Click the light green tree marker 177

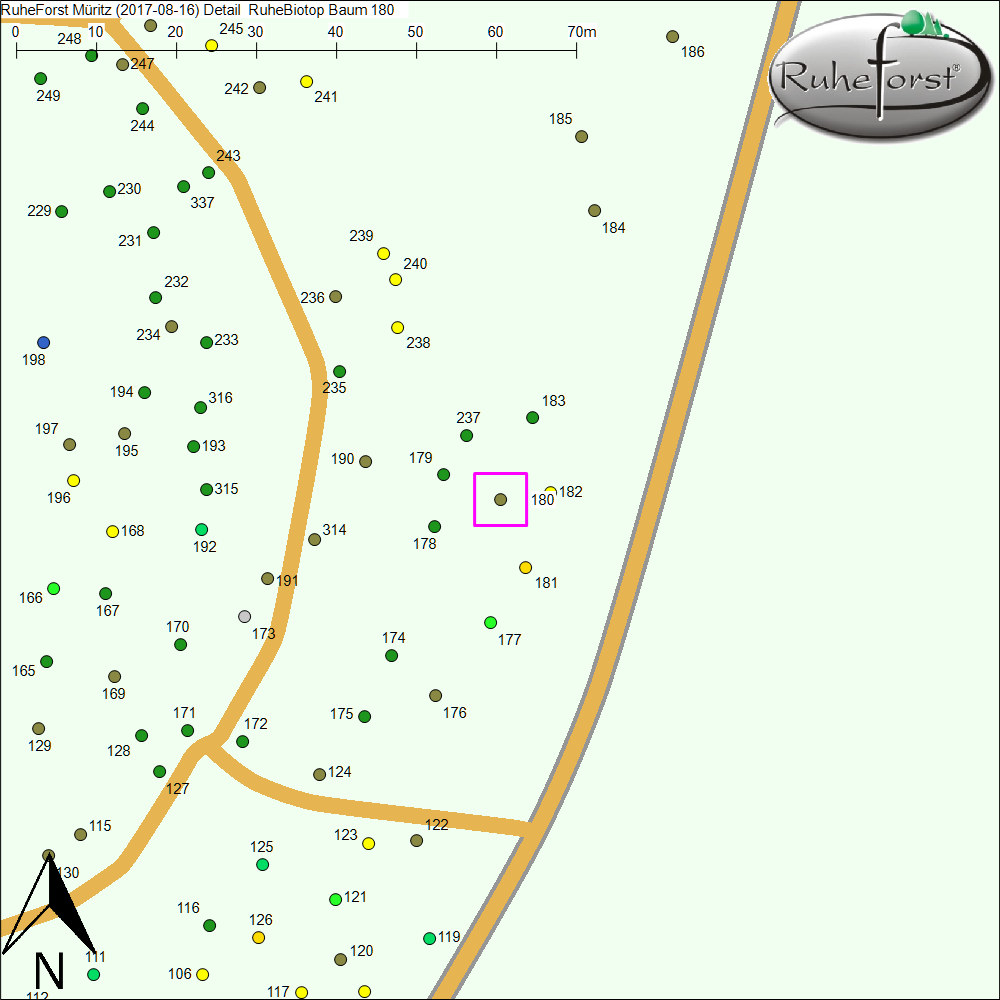pos(490,622)
